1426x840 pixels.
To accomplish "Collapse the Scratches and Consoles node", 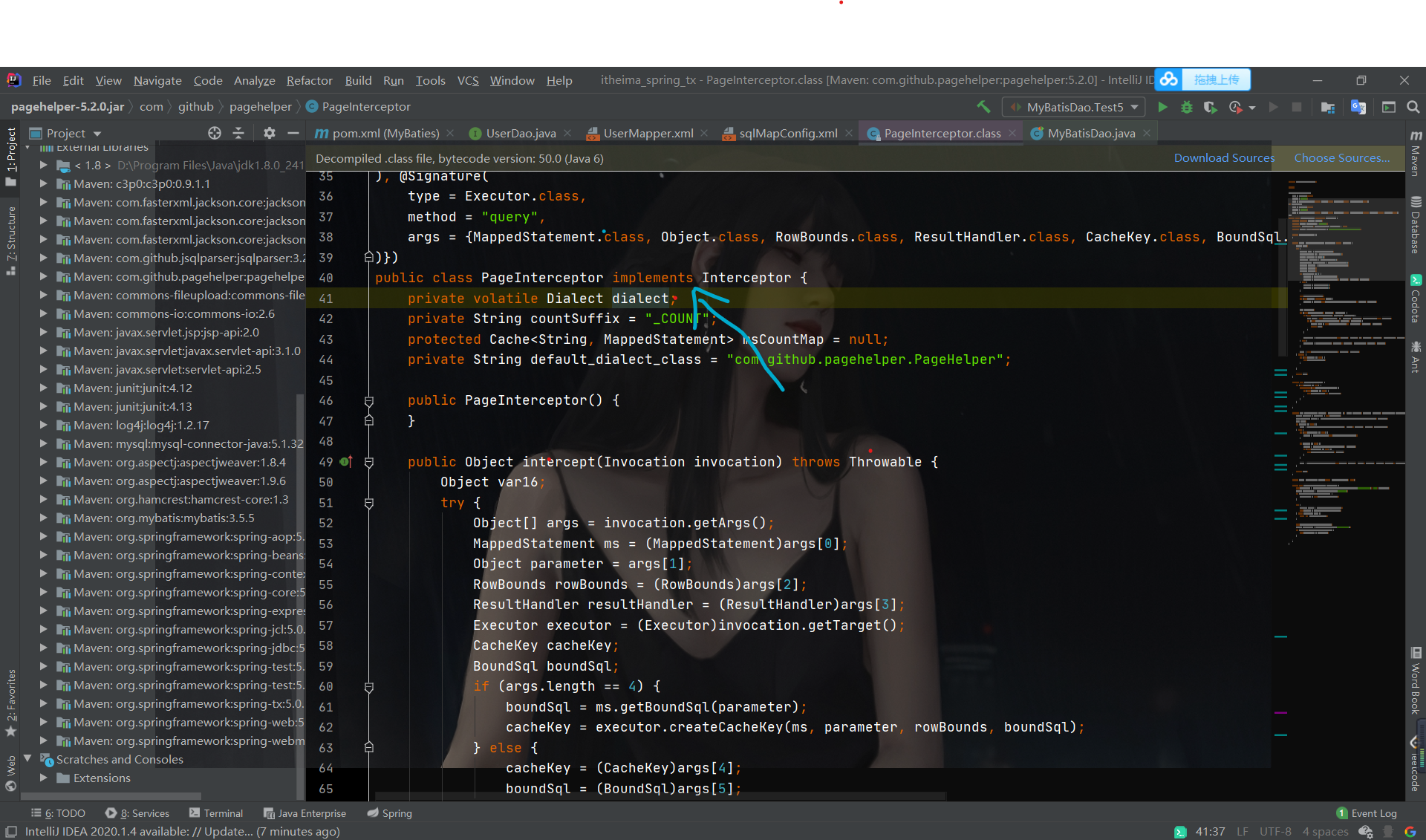I will [x=28, y=759].
